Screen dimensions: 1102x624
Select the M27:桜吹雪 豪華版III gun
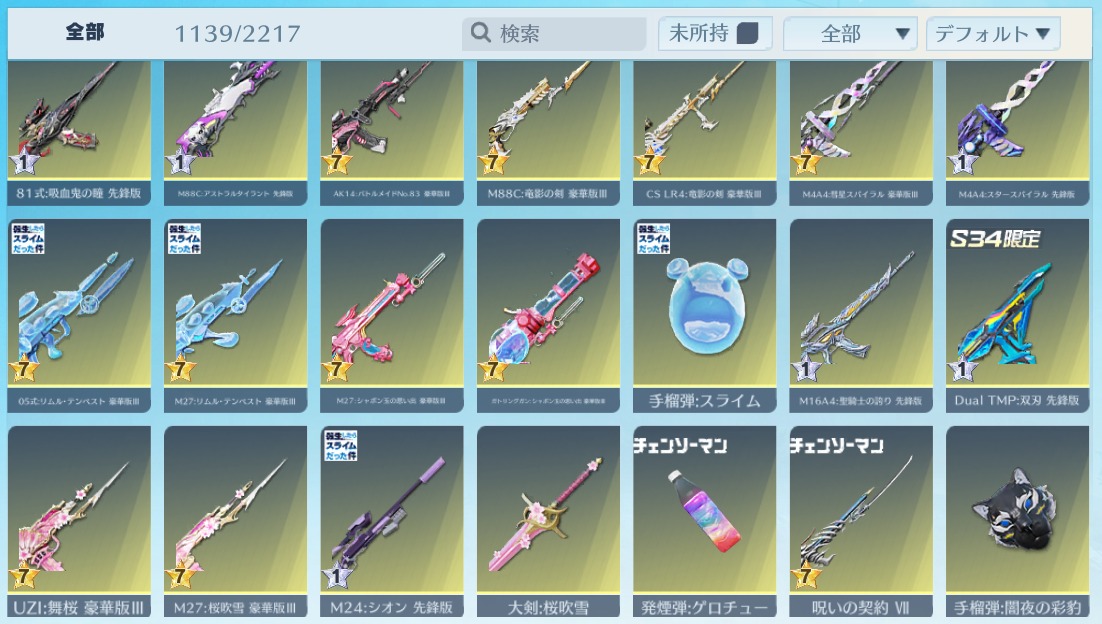235,521
